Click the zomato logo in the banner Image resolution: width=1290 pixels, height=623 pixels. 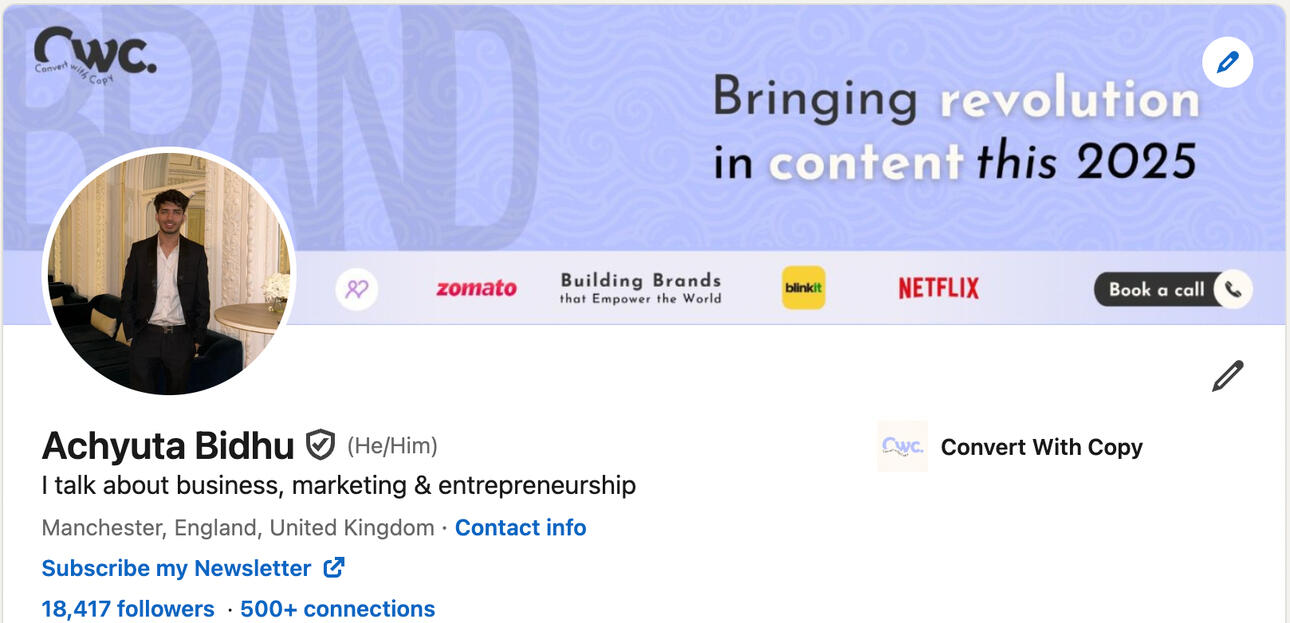point(476,289)
